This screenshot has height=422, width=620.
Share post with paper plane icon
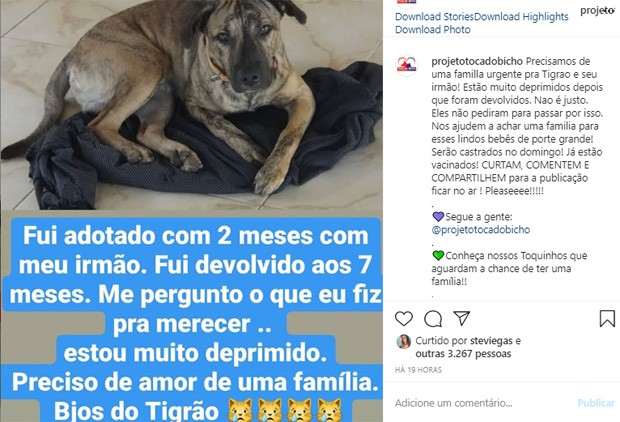point(461,318)
